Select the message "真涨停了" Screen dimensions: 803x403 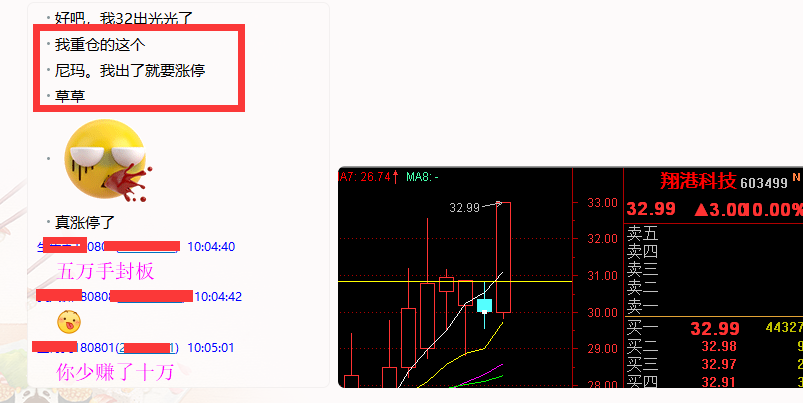click(85, 222)
